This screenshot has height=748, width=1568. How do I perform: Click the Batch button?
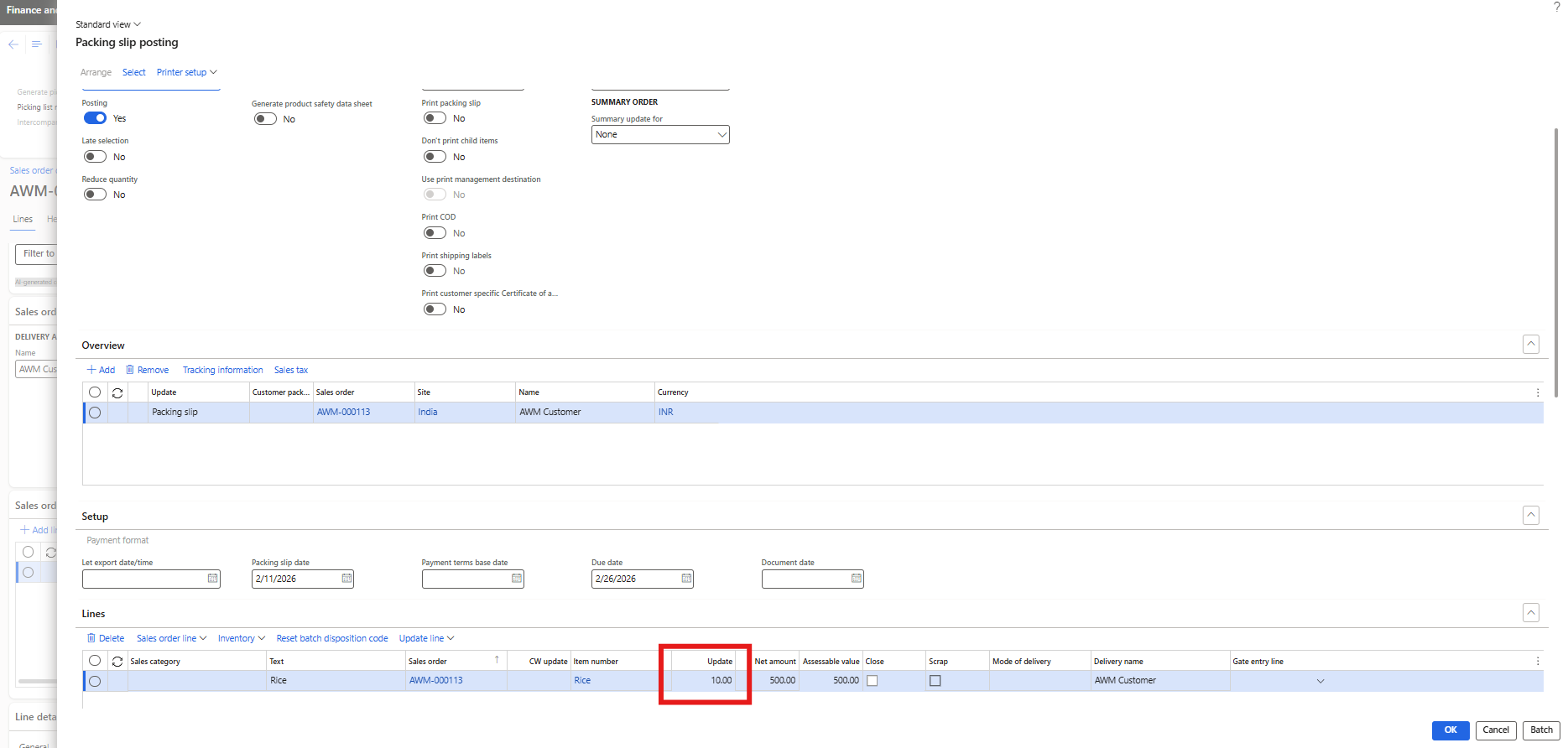point(1541,730)
